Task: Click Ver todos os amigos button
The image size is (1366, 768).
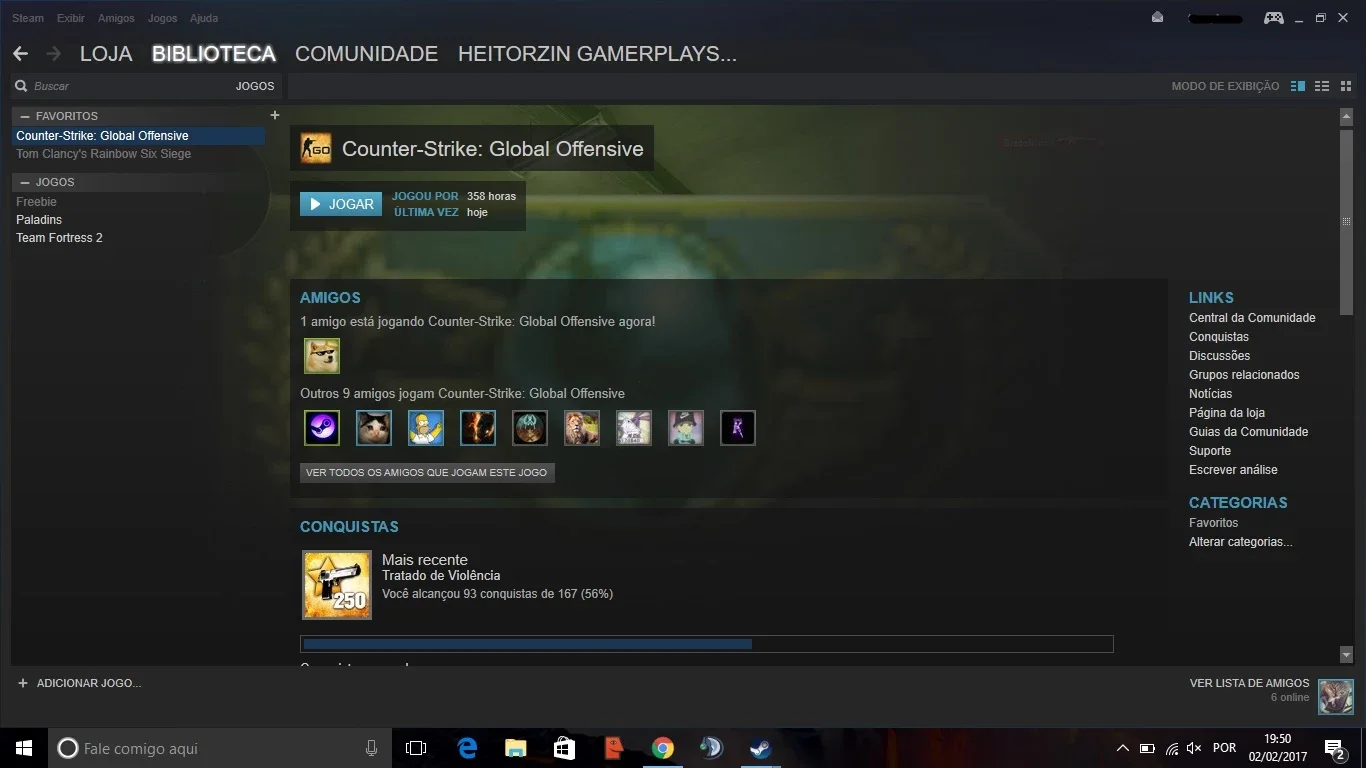Action: [x=427, y=472]
